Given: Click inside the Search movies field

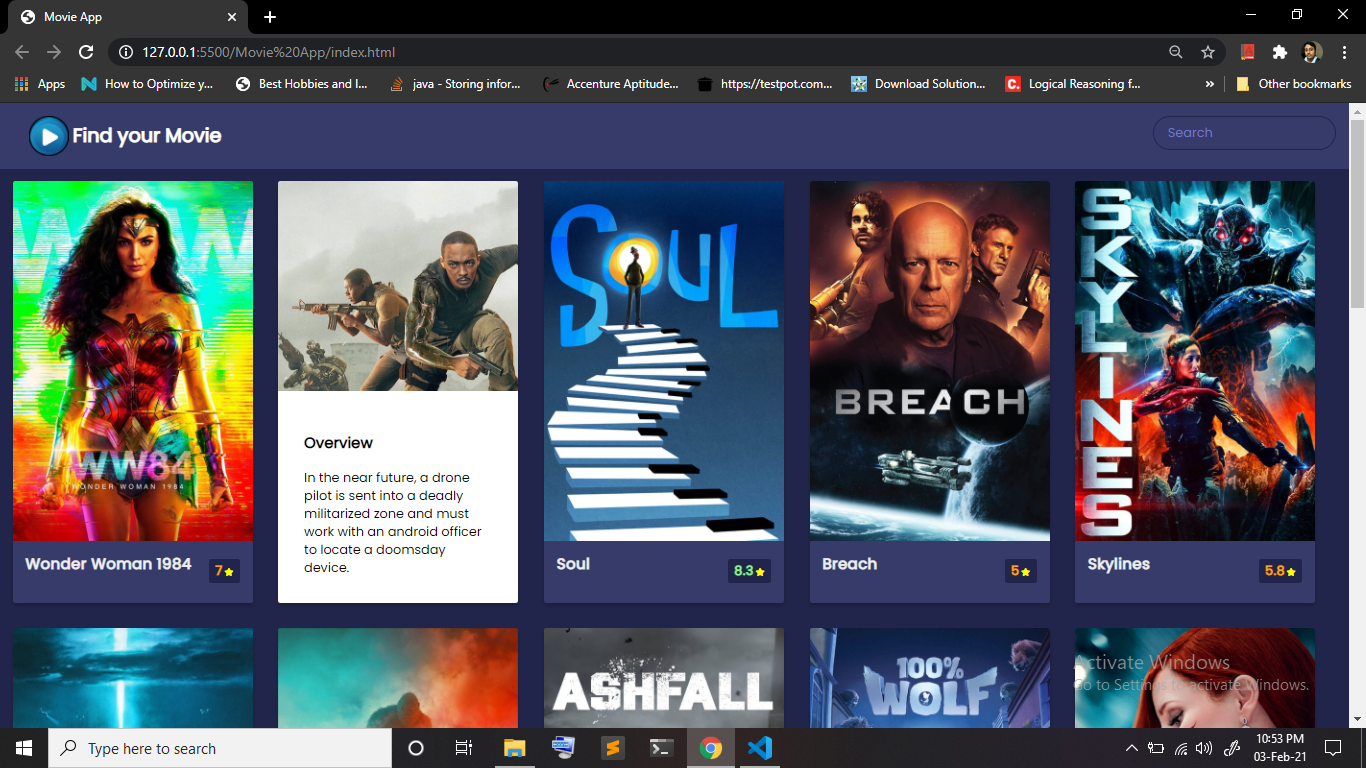Looking at the screenshot, I should (x=1243, y=132).
